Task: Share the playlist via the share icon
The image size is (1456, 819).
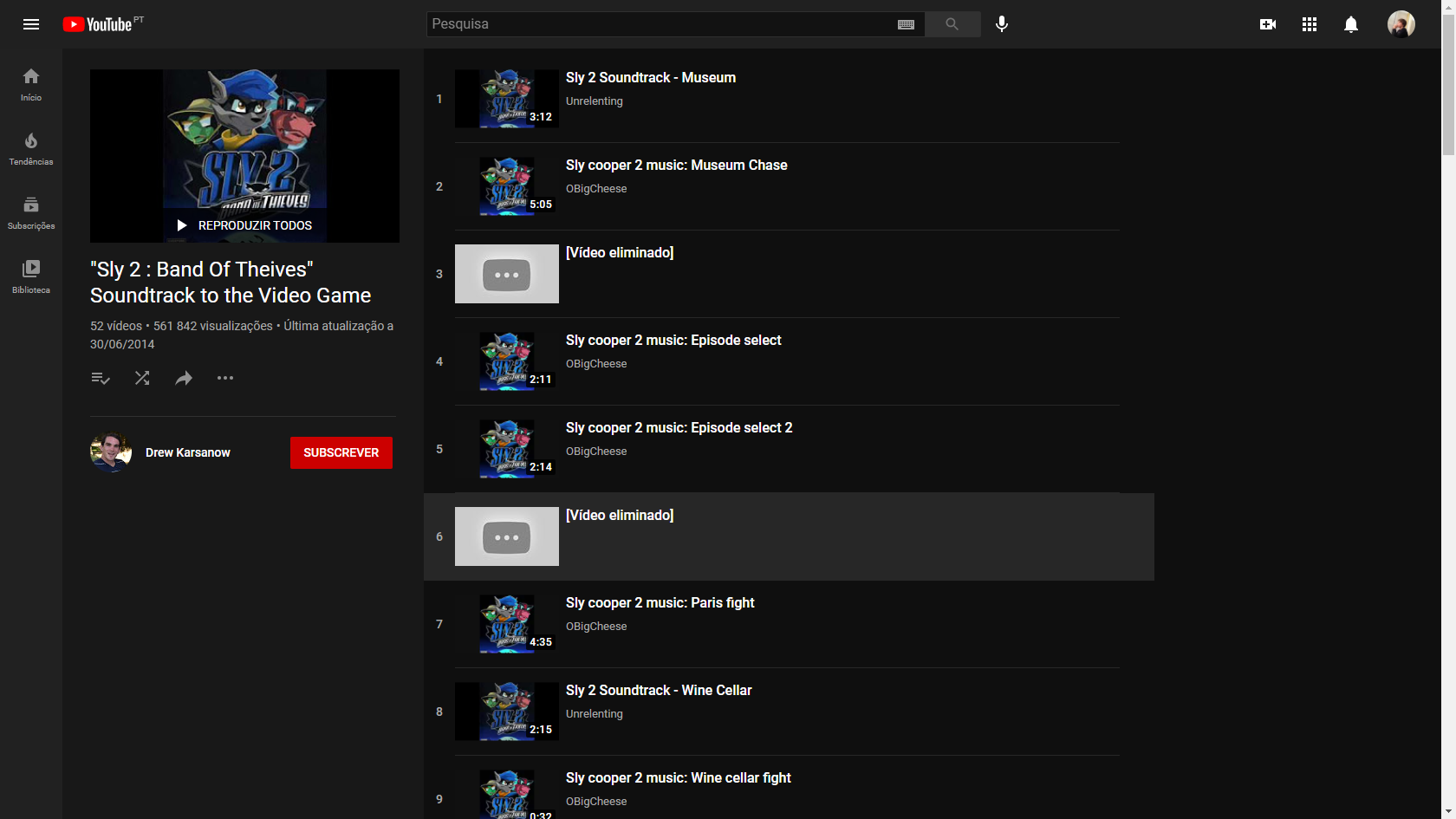Action: [x=184, y=378]
